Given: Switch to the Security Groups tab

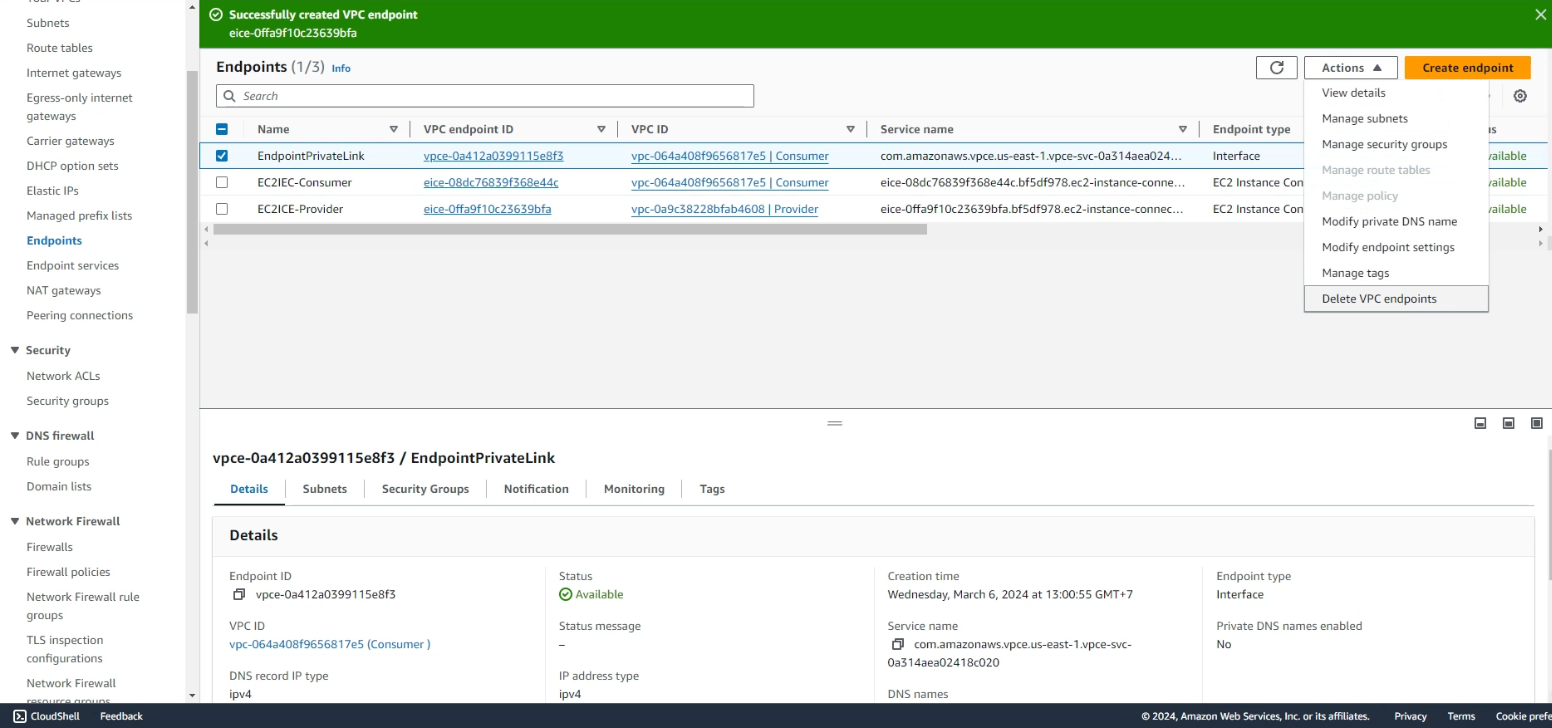Looking at the screenshot, I should 425,489.
